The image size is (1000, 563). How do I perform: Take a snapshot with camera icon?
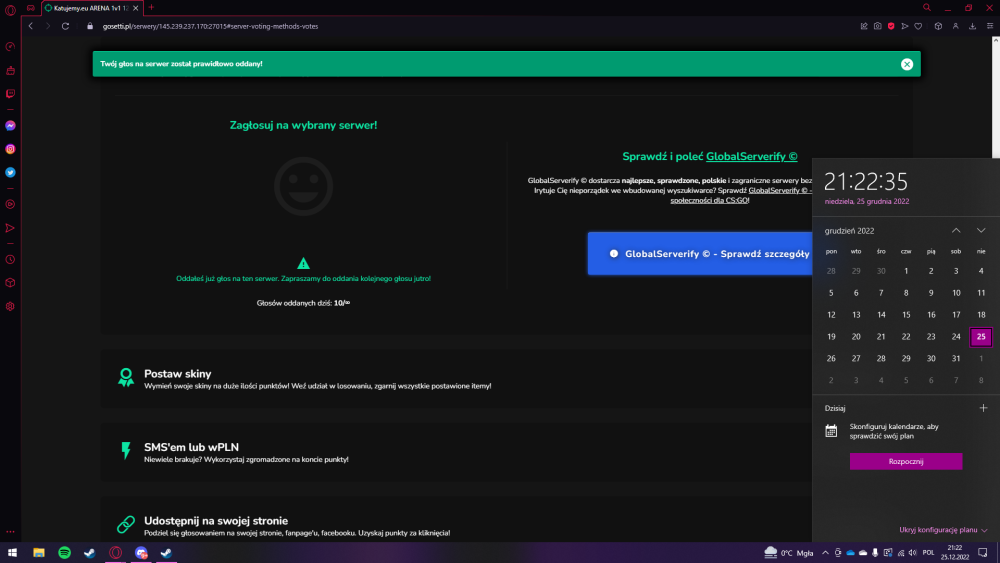(x=878, y=26)
